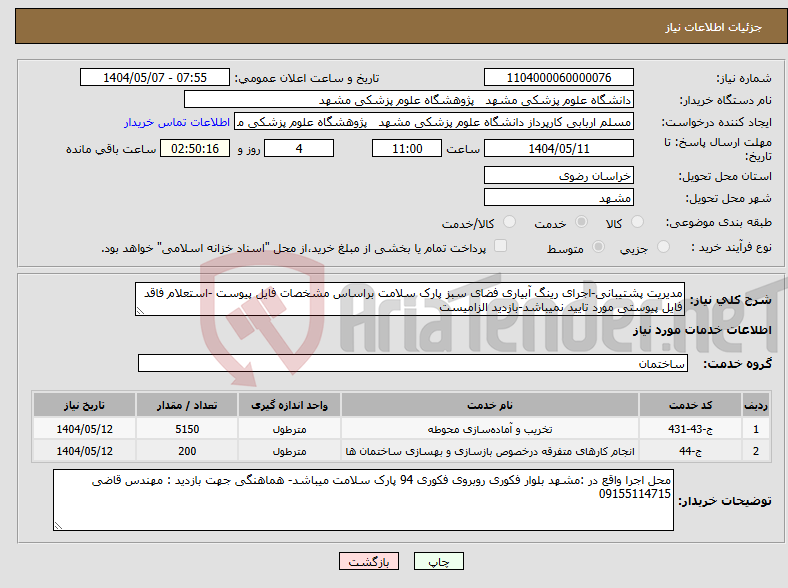The width and height of the screenshot is (788, 588).
Task: Click the خراسان رضوی delivery province field
Action: click(x=558, y=174)
